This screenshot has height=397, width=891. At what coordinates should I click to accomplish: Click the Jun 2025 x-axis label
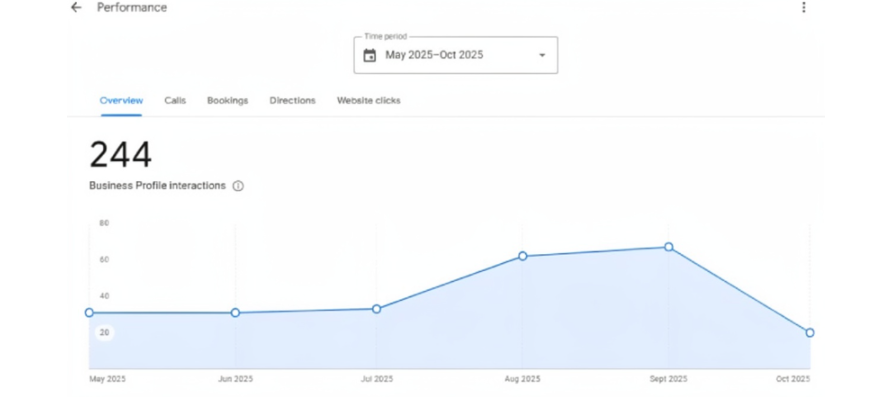click(235, 379)
